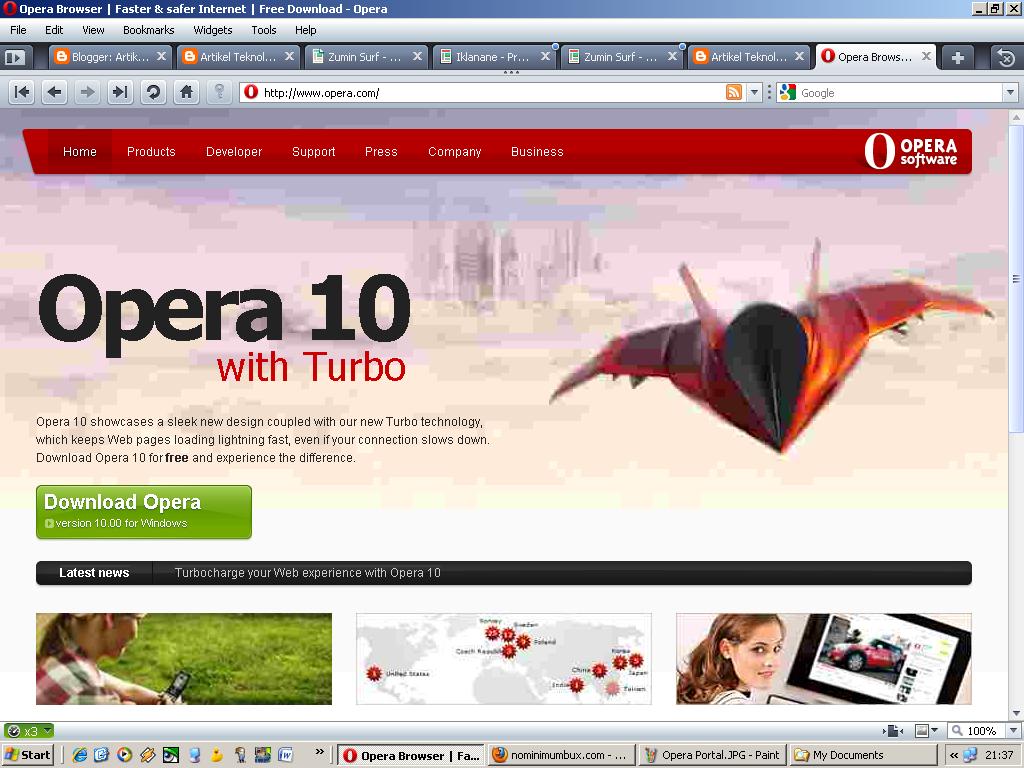The height and width of the screenshot is (768, 1024).
Task: Open the search engine dropdown arrow
Action: click(1010, 92)
